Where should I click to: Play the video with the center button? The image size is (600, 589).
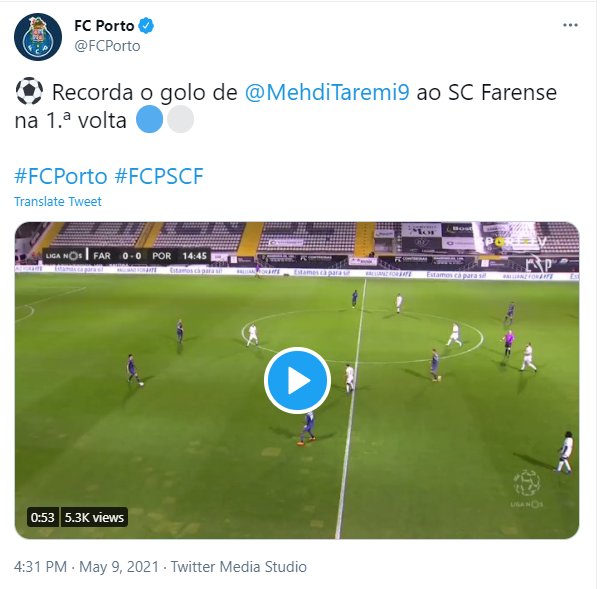(297, 380)
